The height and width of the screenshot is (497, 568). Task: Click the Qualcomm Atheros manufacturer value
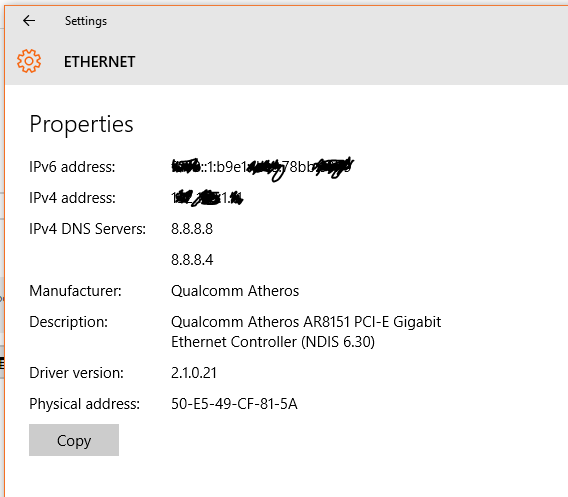[235, 291]
